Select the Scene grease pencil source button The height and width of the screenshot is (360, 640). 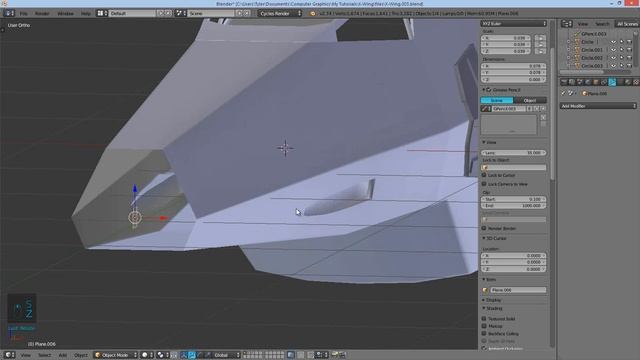[497, 100]
